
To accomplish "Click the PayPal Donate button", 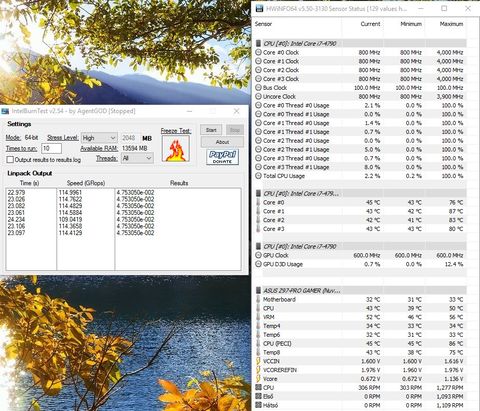I will click(222, 157).
